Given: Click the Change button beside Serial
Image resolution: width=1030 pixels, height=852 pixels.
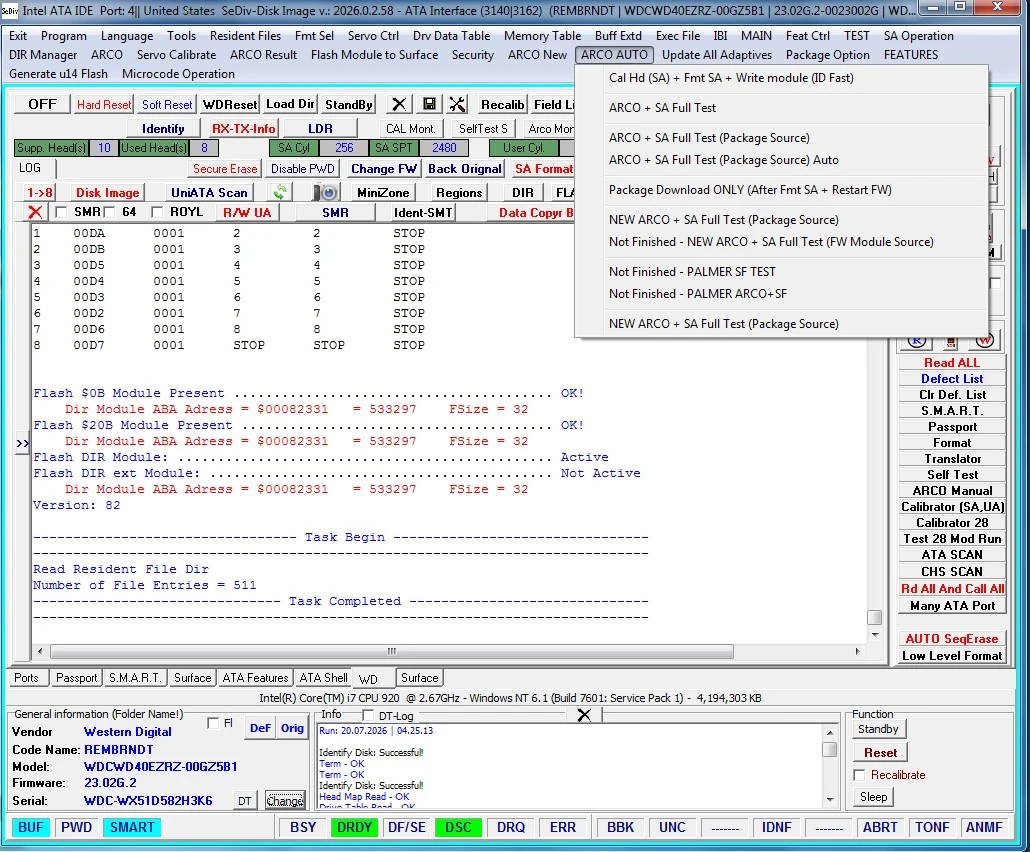Looking at the screenshot, I should point(284,801).
